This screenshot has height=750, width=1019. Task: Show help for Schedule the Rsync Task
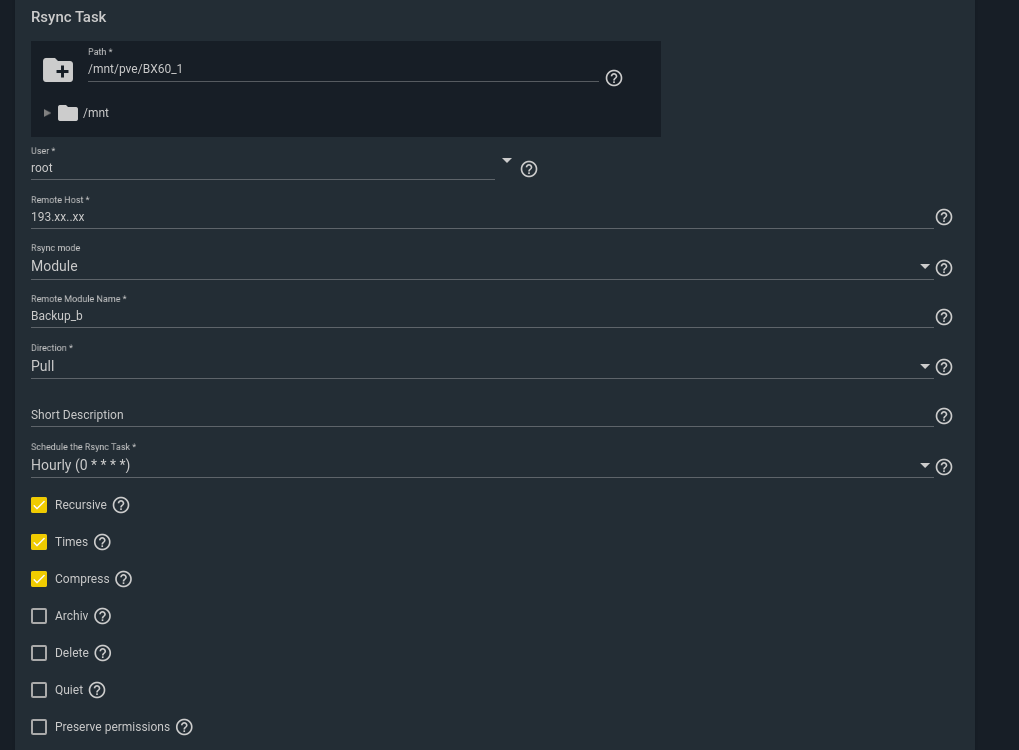point(944,467)
